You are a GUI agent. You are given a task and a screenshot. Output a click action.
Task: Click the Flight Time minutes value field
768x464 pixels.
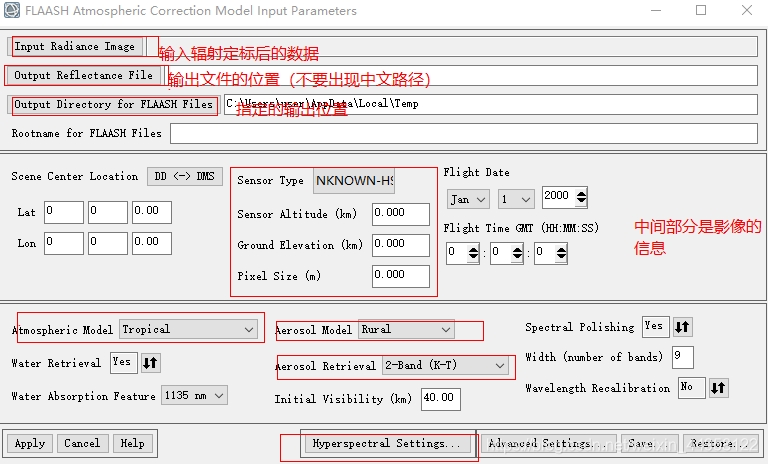(501, 253)
